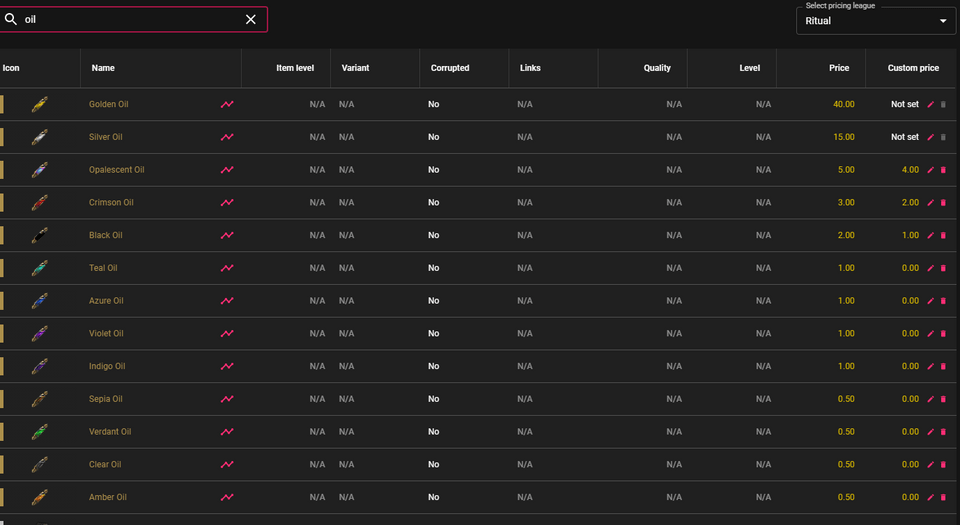Viewport: 960px width, 525px height.
Task: Open the Select pricing league dropdown
Action: pos(875,21)
